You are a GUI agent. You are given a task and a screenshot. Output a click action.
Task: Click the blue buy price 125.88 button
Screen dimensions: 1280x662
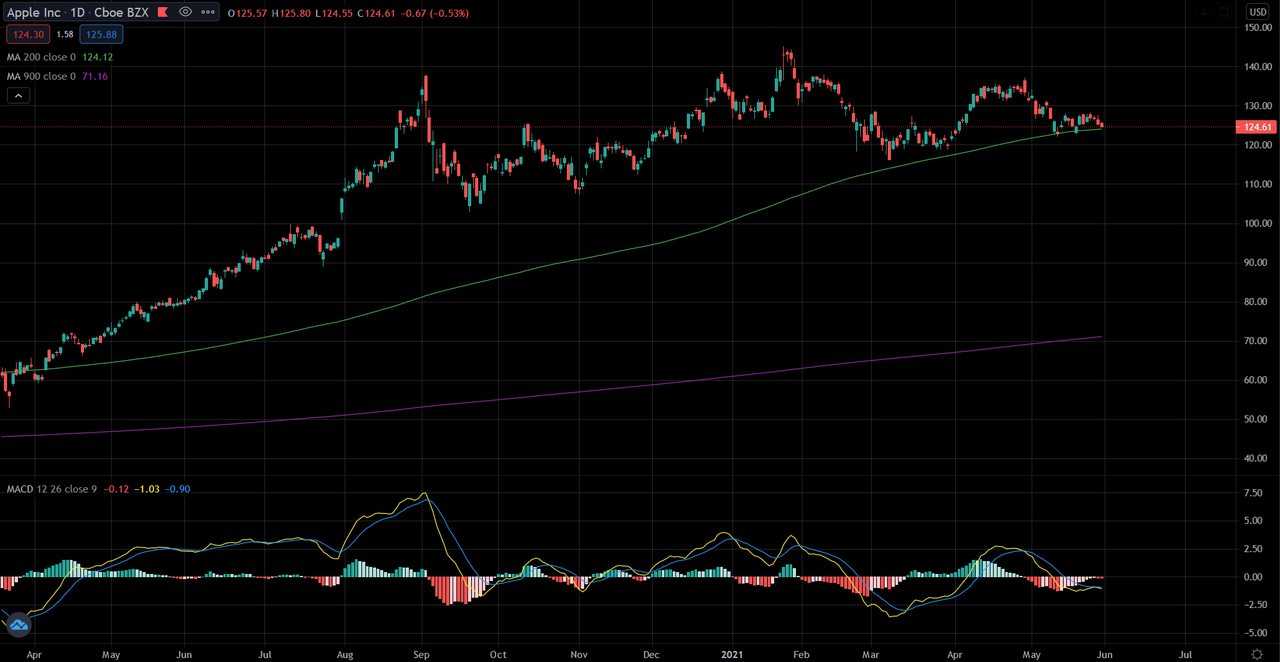click(103, 34)
